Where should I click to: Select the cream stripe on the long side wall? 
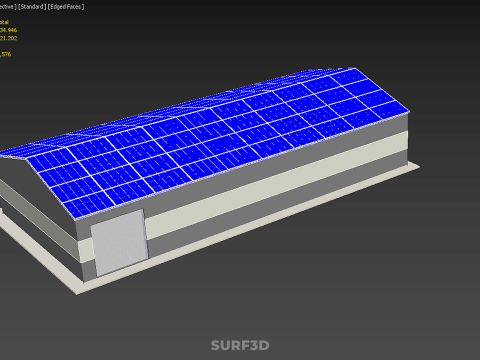click(x=277, y=185)
